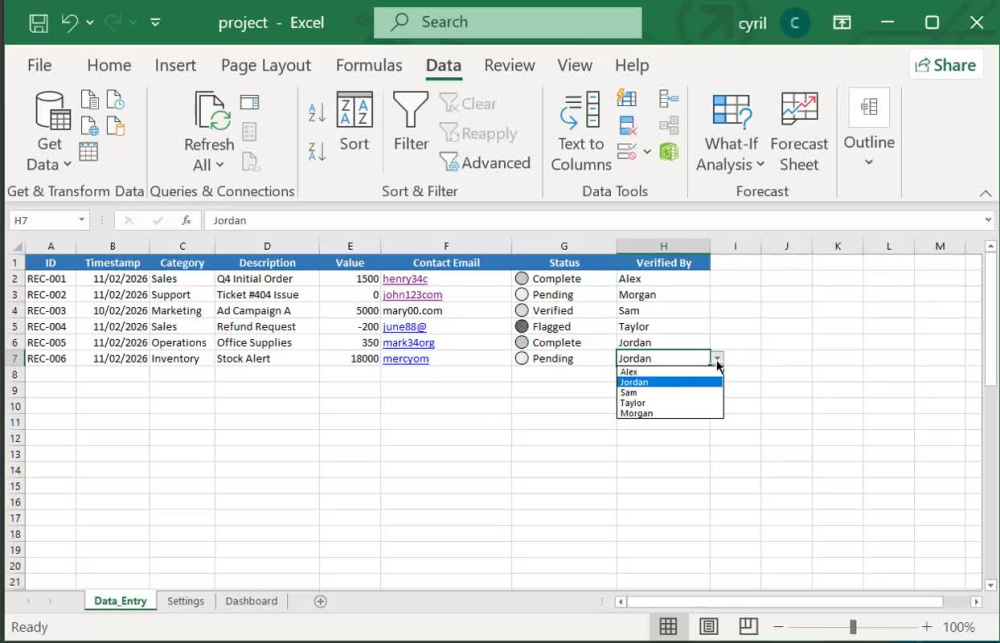Choose Alex from dropdown list
This screenshot has height=643, width=1000.
pyautogui.click(x=670, y=372)
